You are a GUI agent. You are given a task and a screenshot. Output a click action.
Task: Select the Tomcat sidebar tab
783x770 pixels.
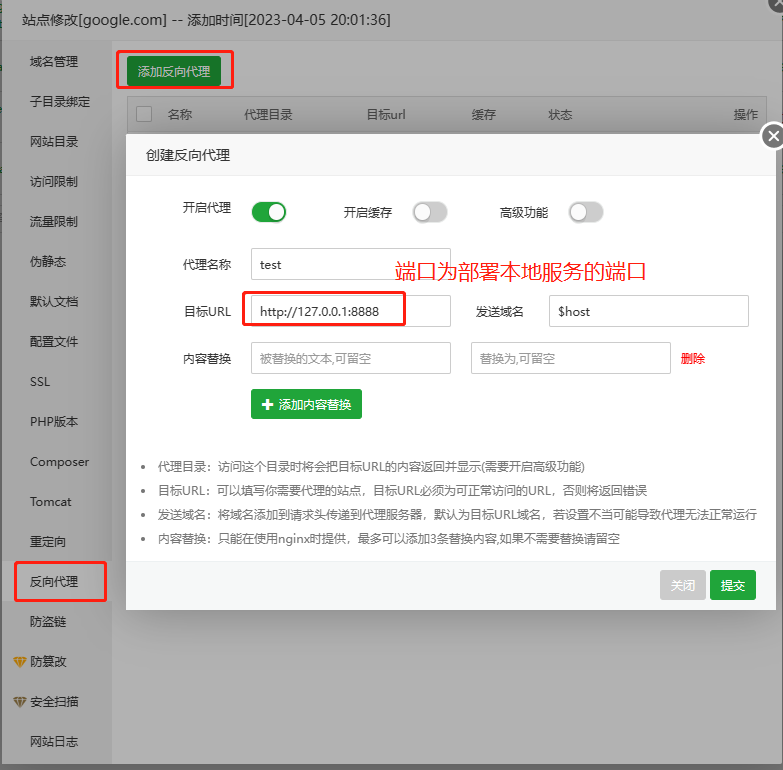51,502
